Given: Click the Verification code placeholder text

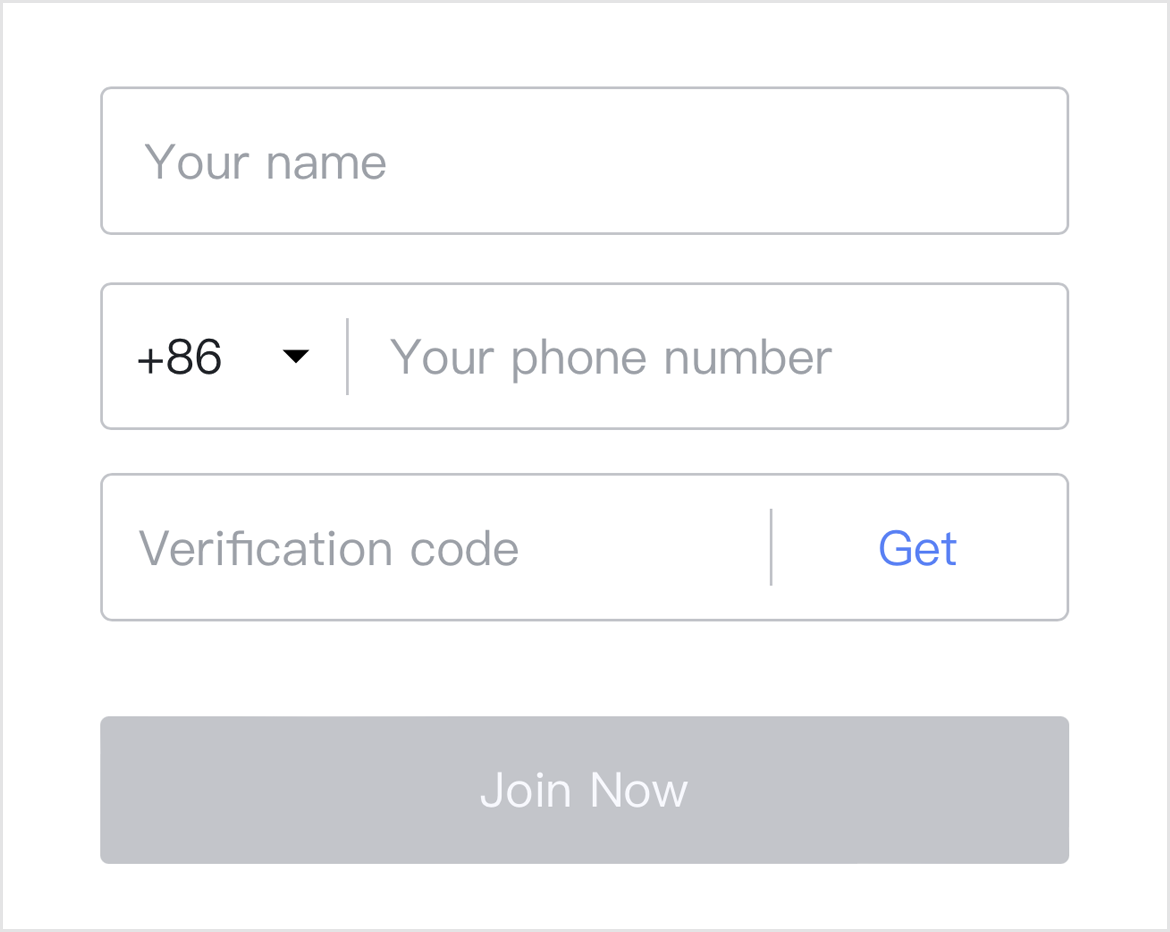Looking at the screenshot, I should (330, 547).
